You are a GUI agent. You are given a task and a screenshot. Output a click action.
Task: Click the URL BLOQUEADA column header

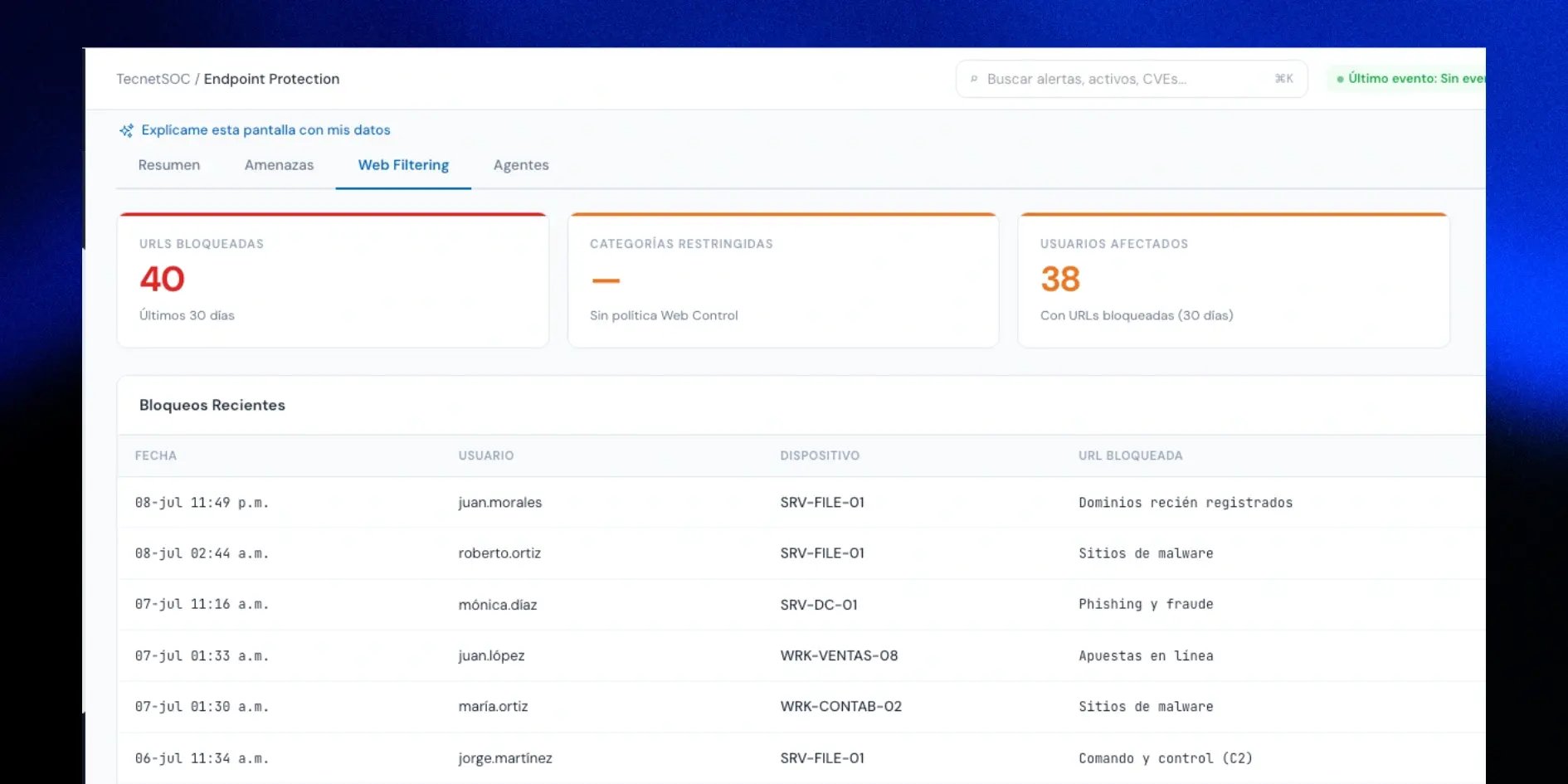click(1131, 455)
